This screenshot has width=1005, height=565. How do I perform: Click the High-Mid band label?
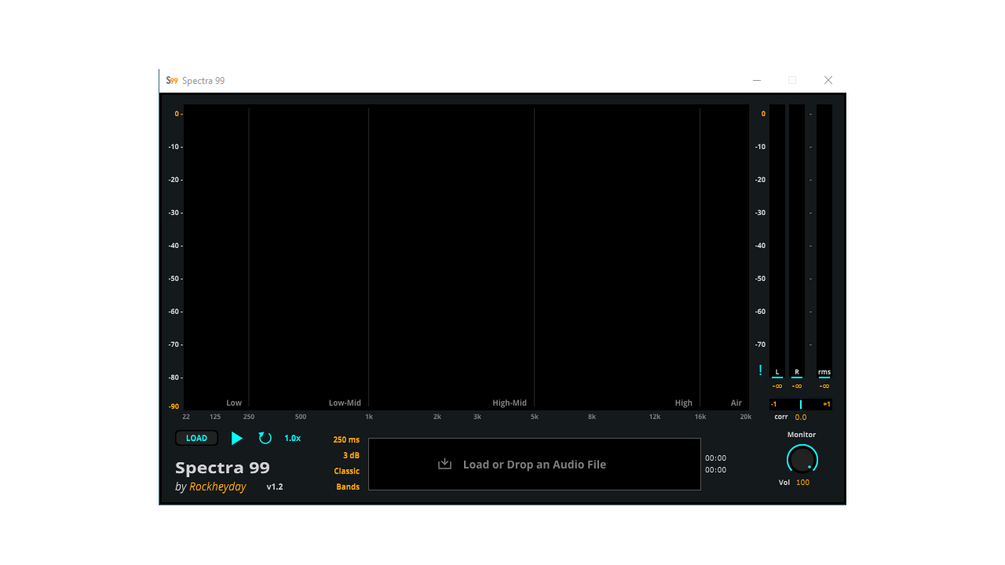[x=510, y=403]
